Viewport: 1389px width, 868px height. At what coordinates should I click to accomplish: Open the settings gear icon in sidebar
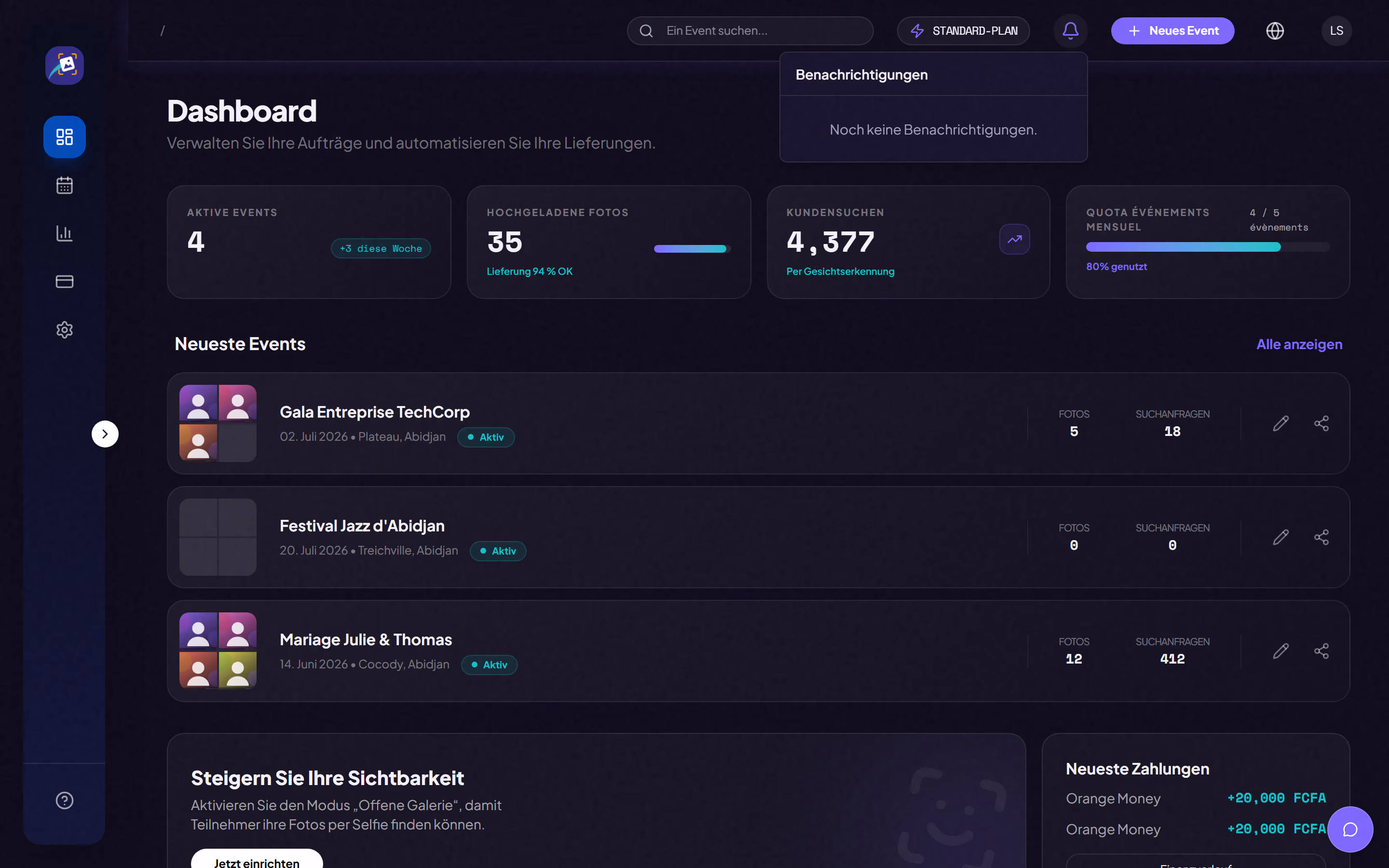point(64,329)
